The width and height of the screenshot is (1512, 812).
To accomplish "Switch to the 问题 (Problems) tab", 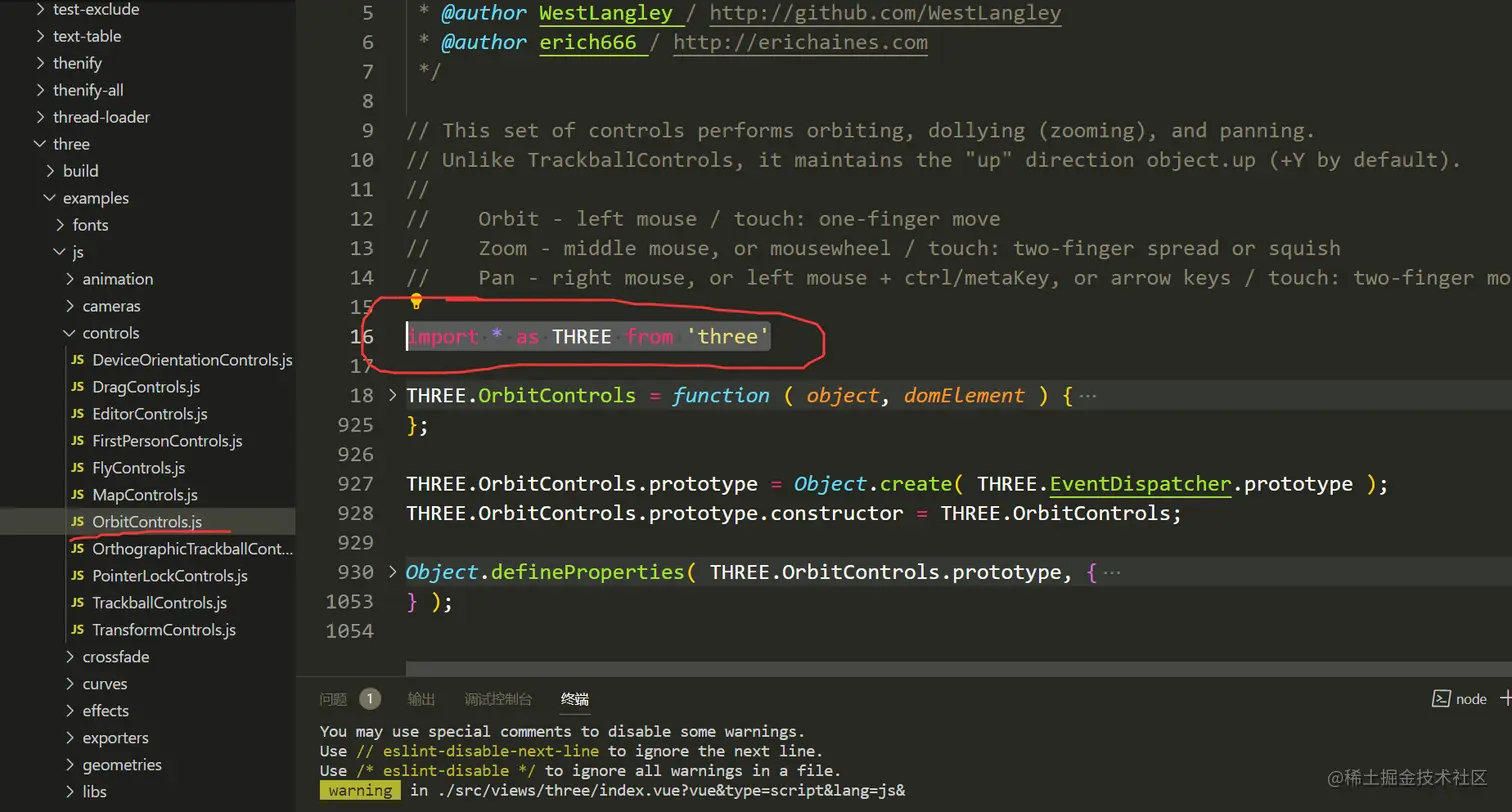I will (333, 699).
